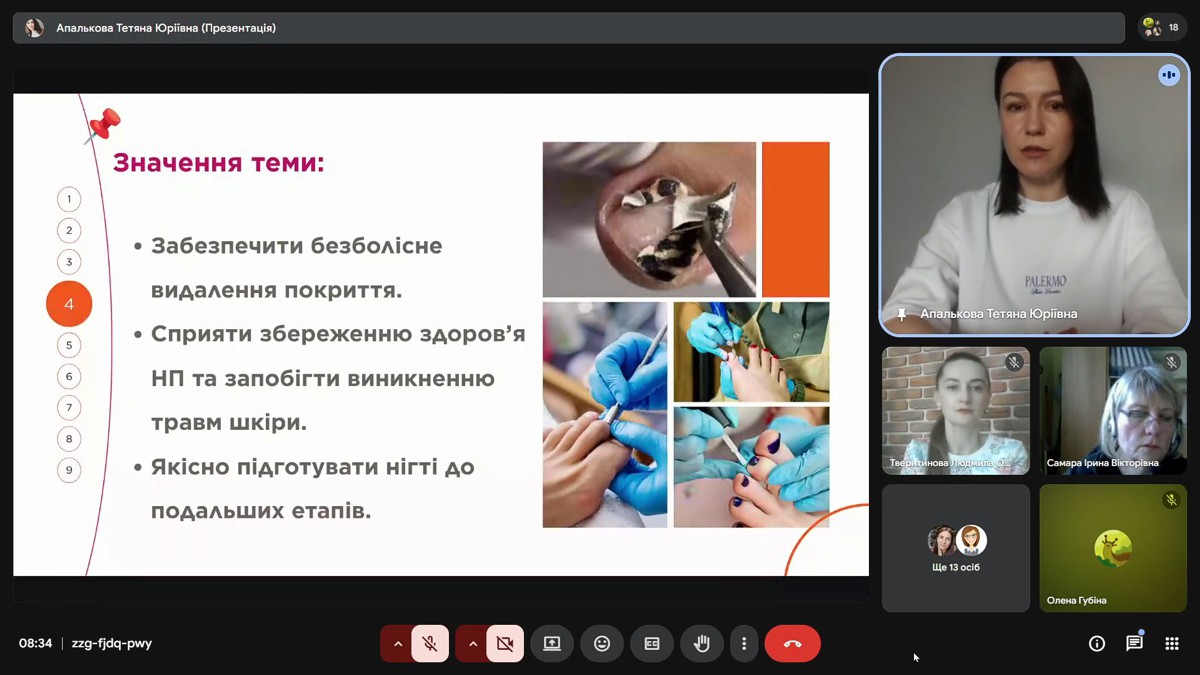The height and width of the screenshot is (675, 1200).
Task: Click the present screen icon
Action: [552, 644]
